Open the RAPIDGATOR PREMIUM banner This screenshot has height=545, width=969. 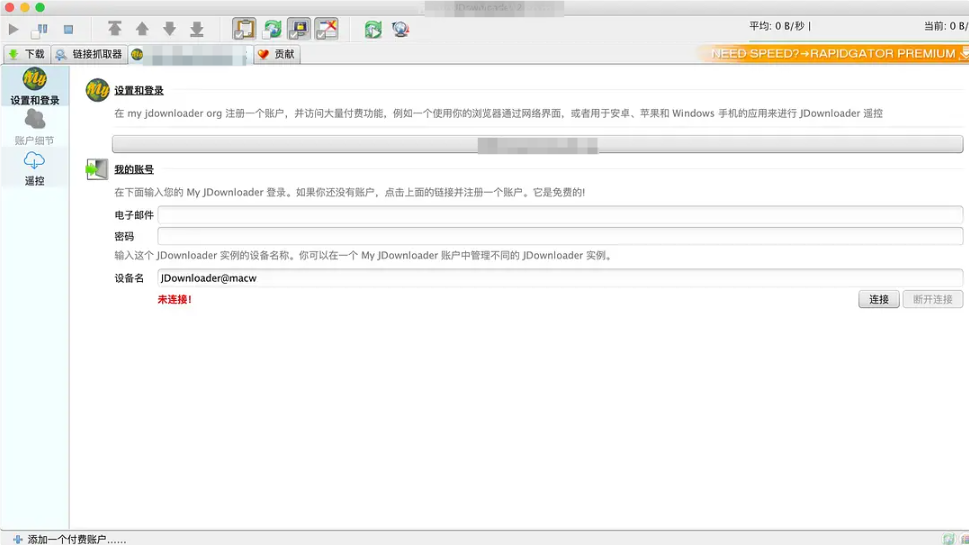[x=832, y=54]
